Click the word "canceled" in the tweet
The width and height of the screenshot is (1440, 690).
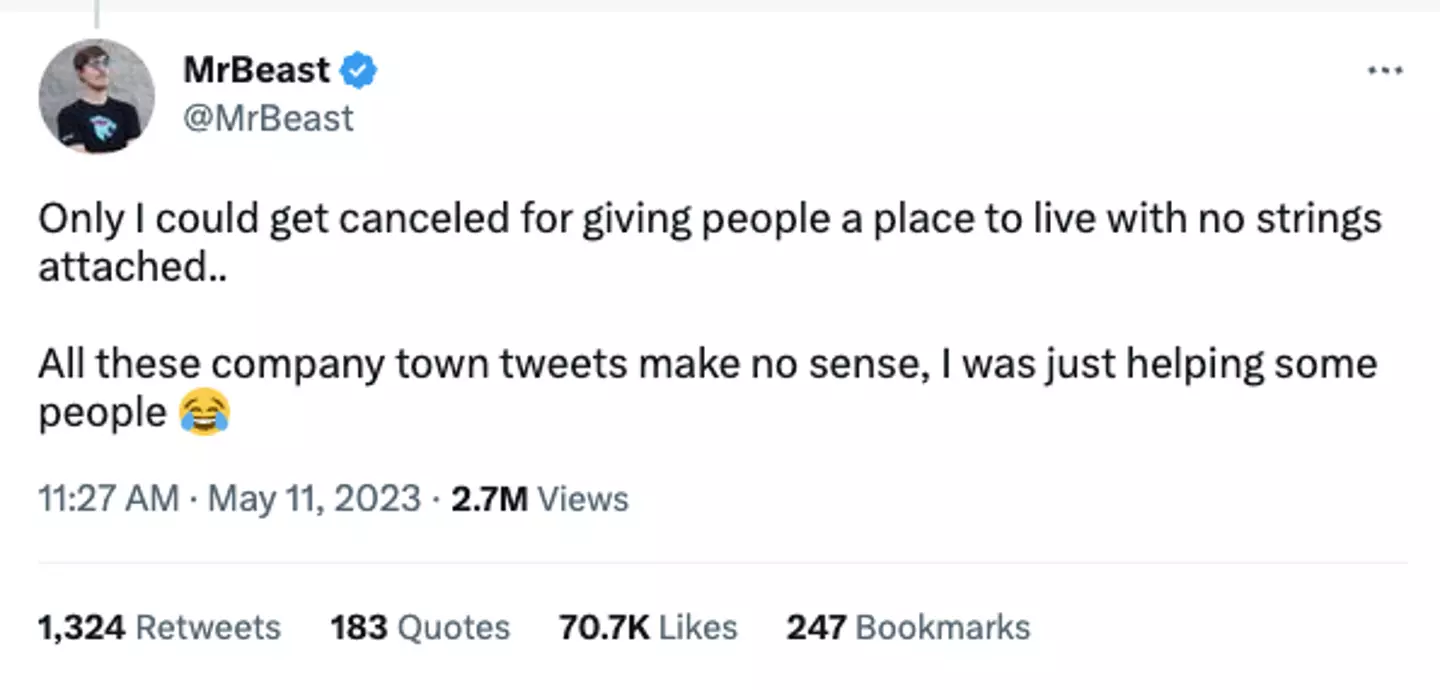click(401, 220)
